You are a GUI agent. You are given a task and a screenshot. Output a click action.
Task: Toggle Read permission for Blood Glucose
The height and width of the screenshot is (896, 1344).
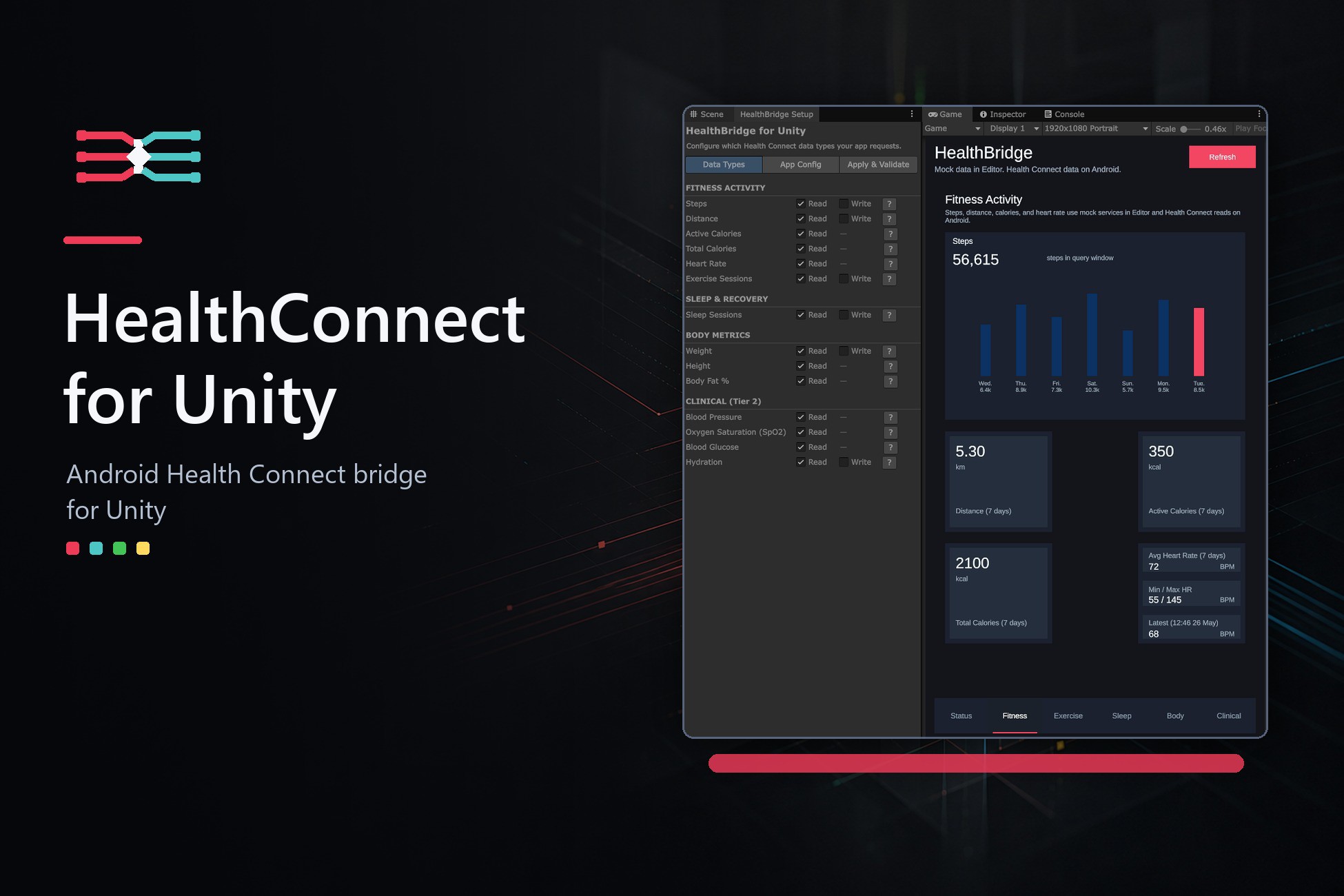tap(801, 447)
